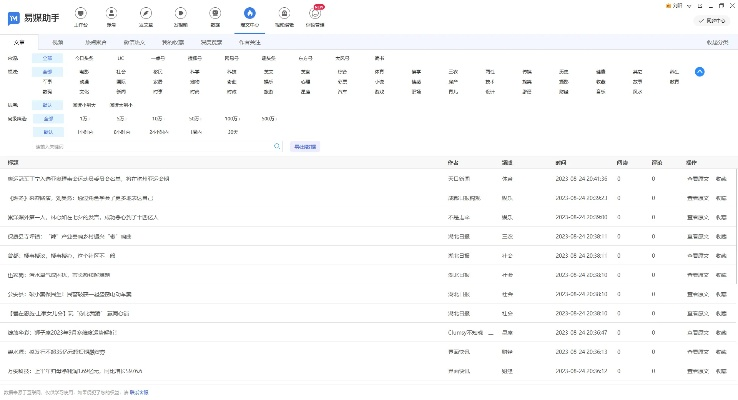Switch to the 文章 tab
Image resolution: width=738 pixels, height=400 pixels.
tap(19, 43)
